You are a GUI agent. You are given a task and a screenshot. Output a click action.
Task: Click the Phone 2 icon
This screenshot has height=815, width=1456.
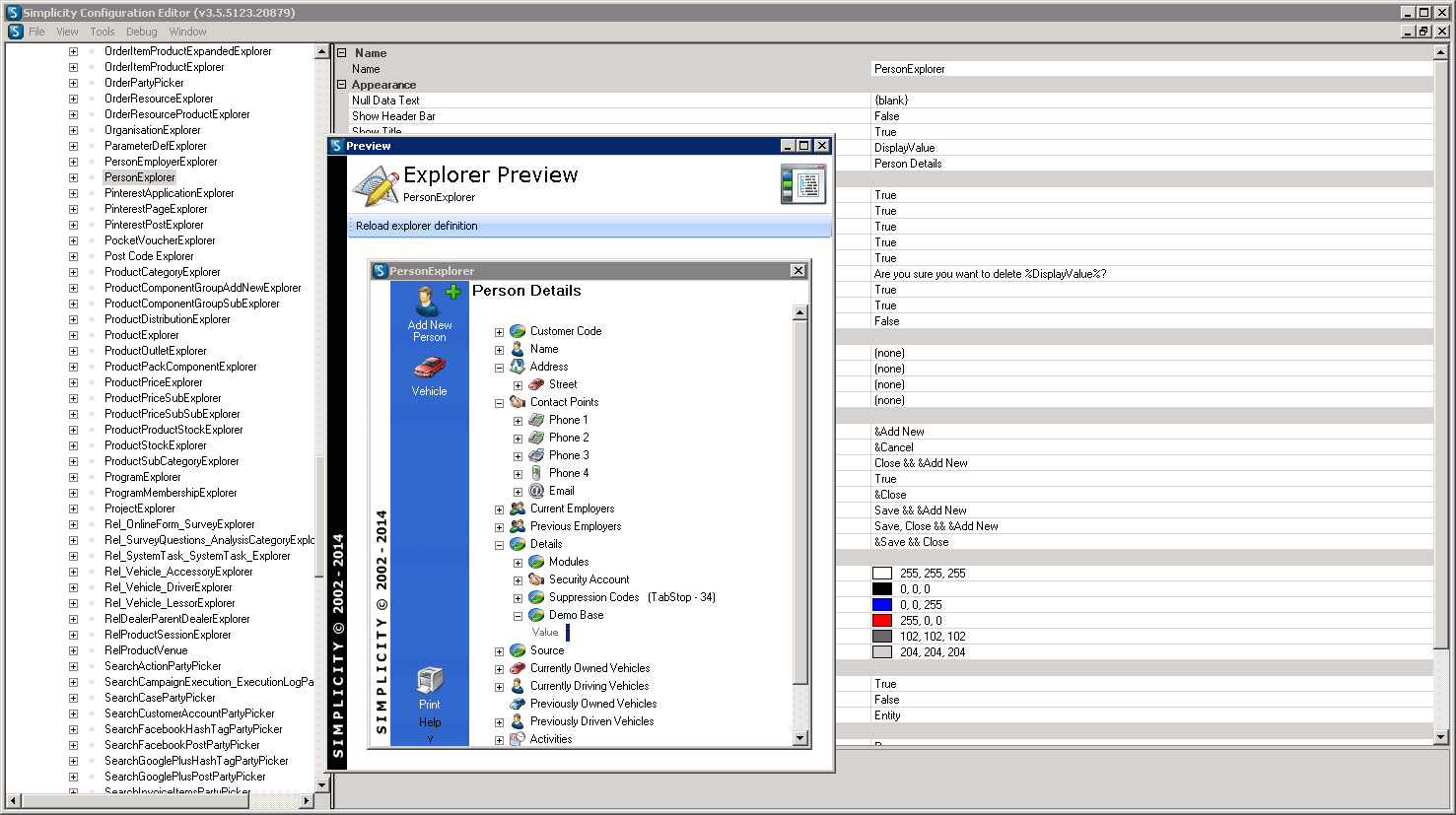tap(536, 438)
